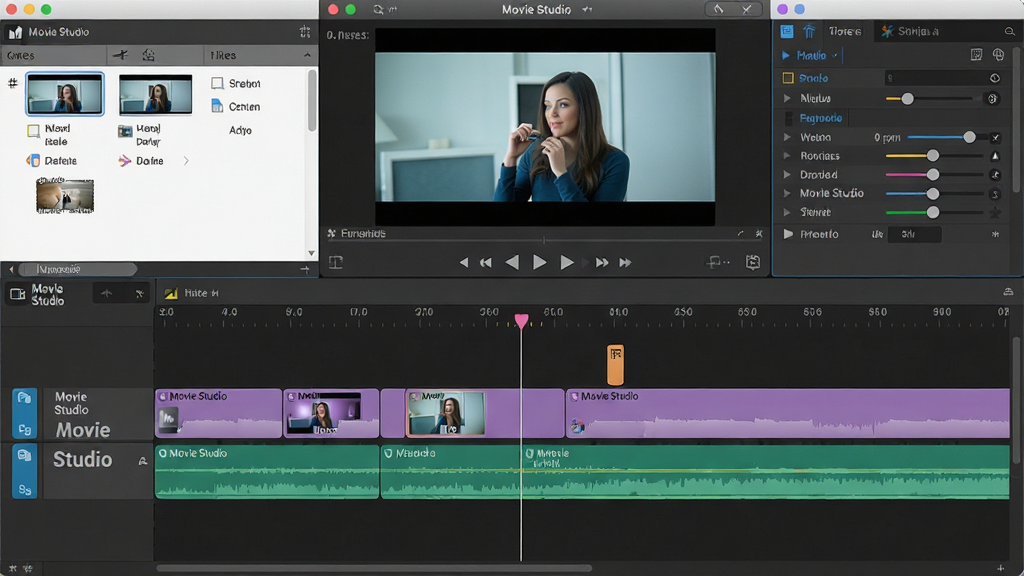This screenshot has width=1024, height=576.
Task: Click the timeline camera icon
Action: 18,295
